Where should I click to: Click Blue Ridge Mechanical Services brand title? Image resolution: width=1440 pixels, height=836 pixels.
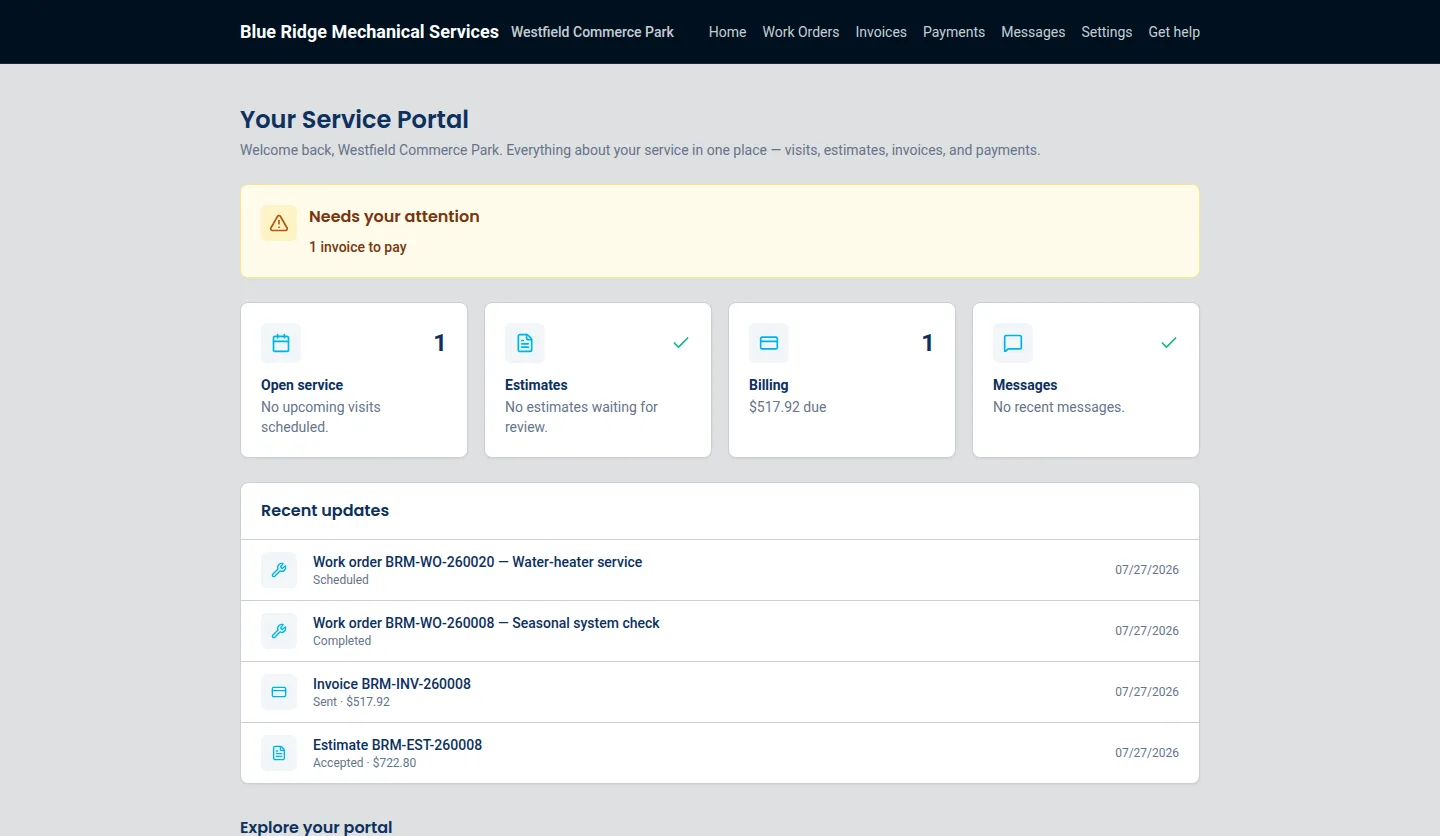369,32
